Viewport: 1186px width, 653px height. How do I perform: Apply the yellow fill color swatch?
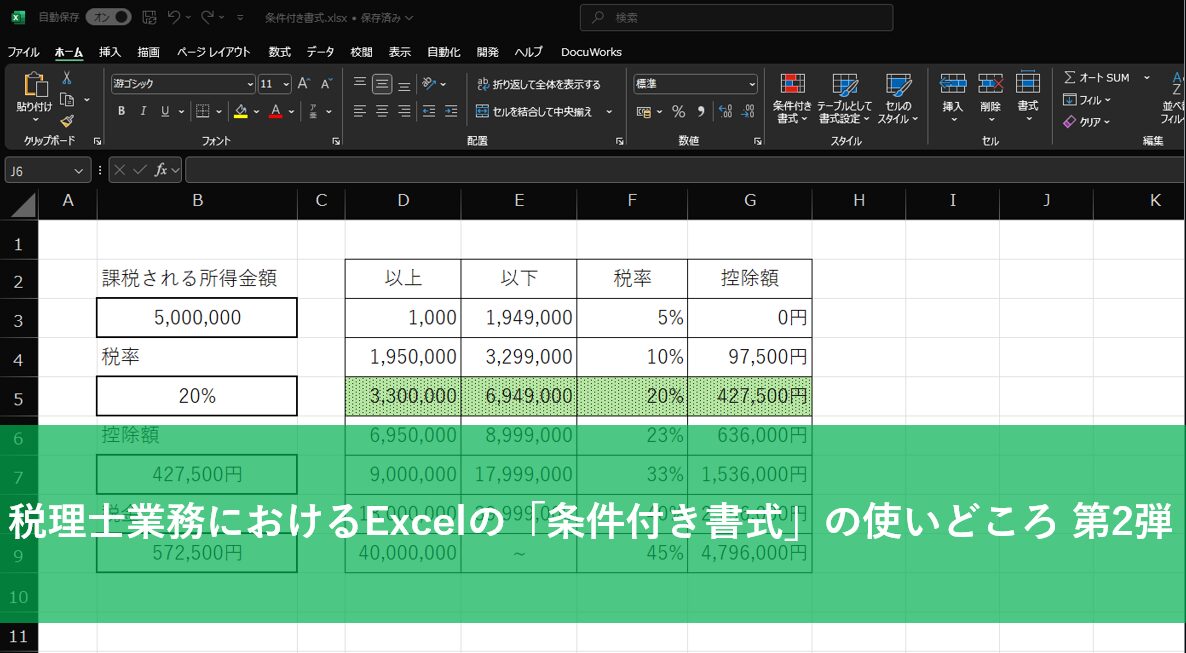(240, 111)
